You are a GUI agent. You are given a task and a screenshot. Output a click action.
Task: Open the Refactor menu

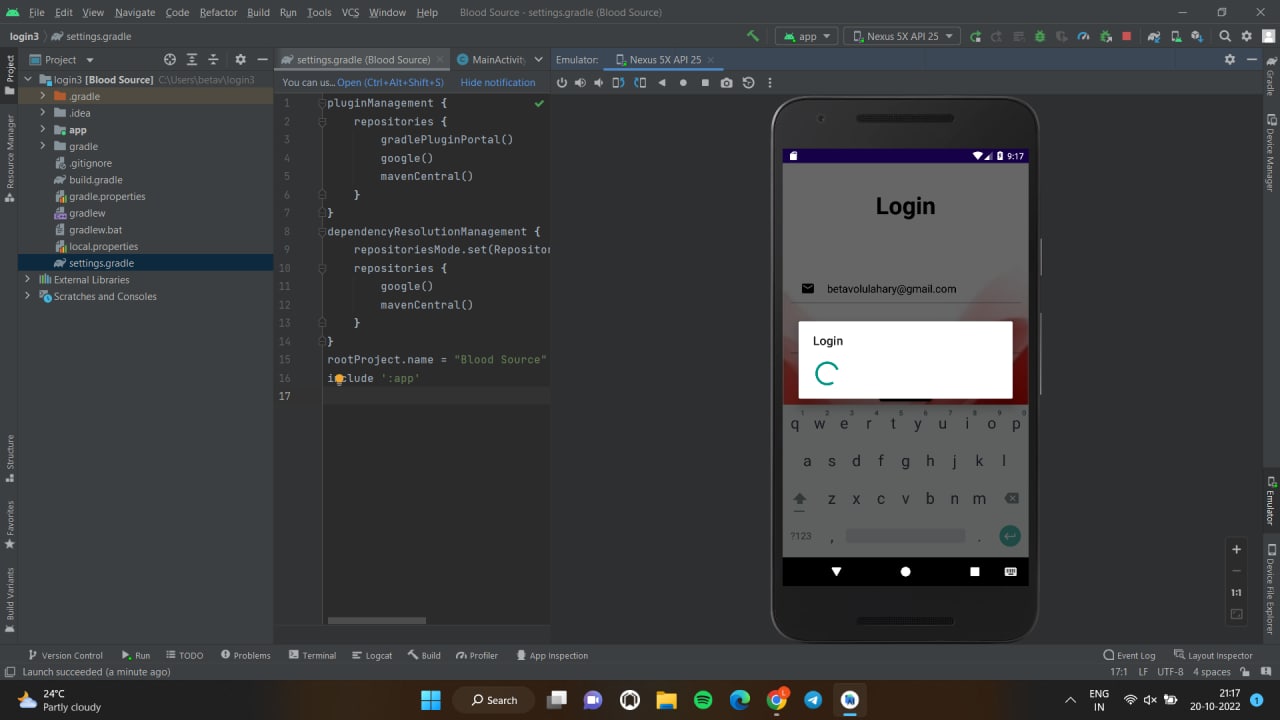[218, 12]
